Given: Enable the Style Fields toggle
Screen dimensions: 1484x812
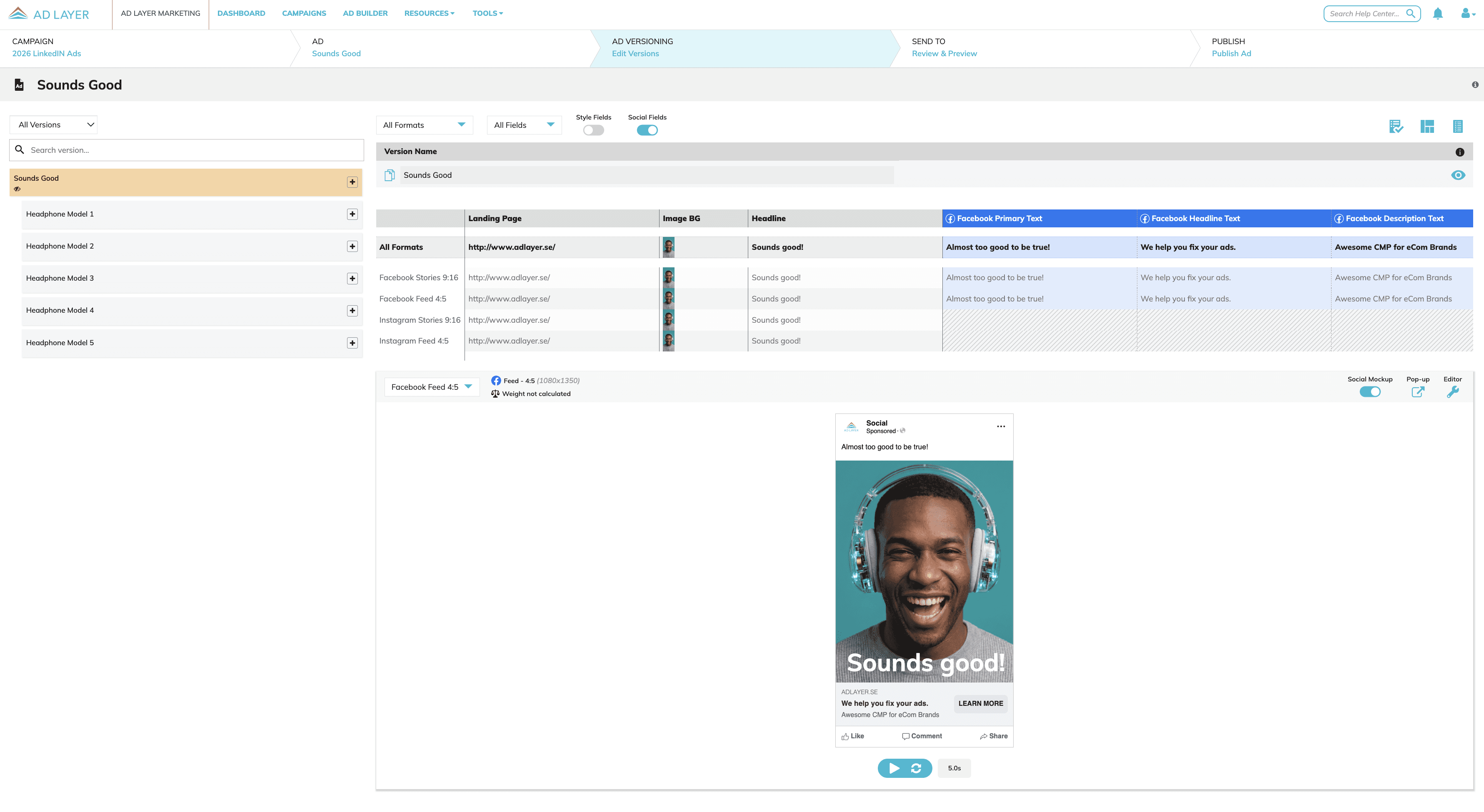Looking at the screenshot, I should (593, 130).
